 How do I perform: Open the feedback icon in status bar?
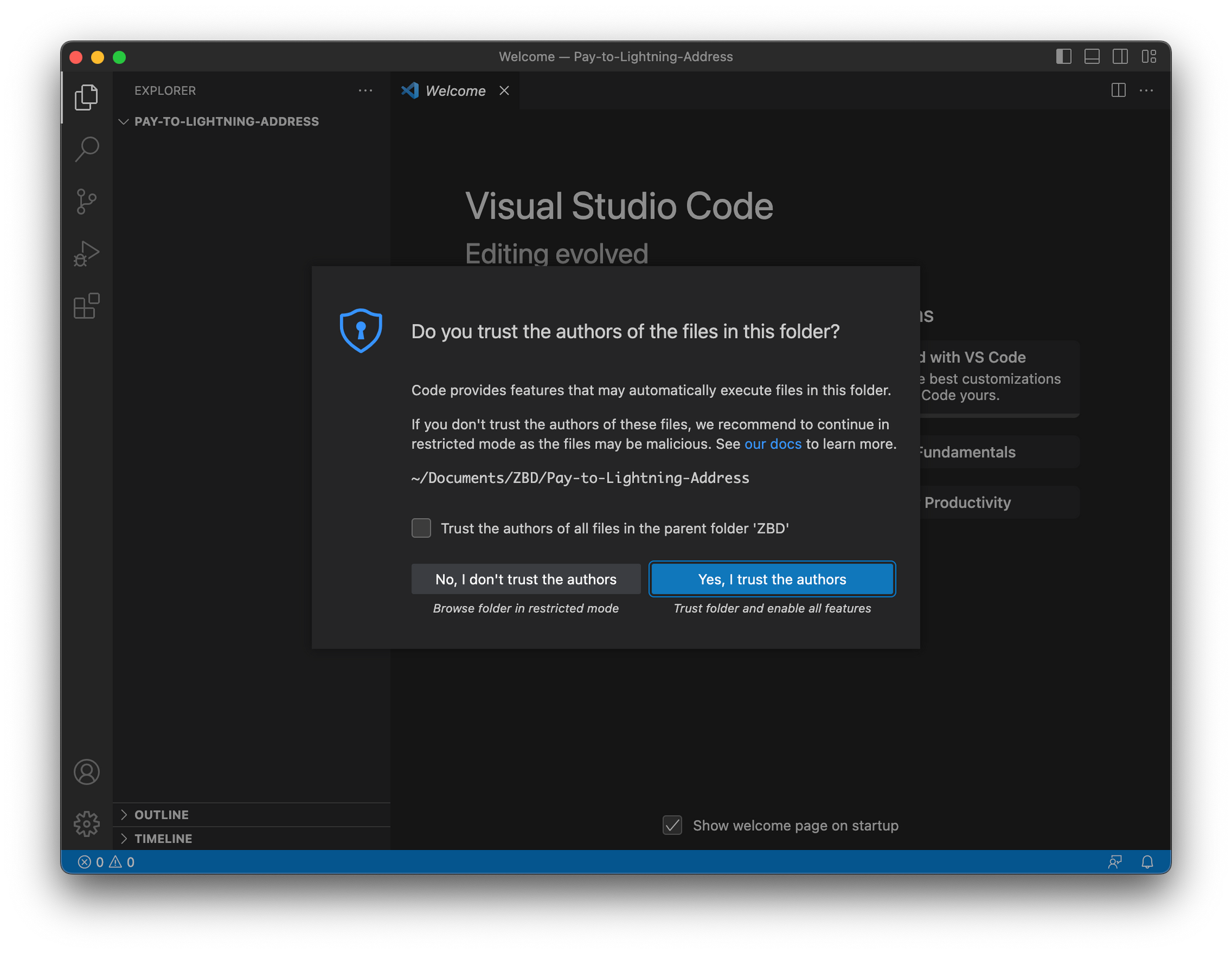[1114, 862]
